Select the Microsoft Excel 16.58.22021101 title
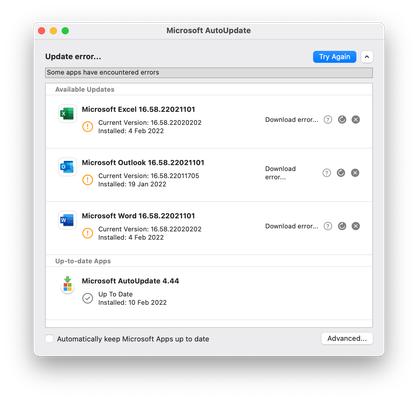 click(138, 109)
